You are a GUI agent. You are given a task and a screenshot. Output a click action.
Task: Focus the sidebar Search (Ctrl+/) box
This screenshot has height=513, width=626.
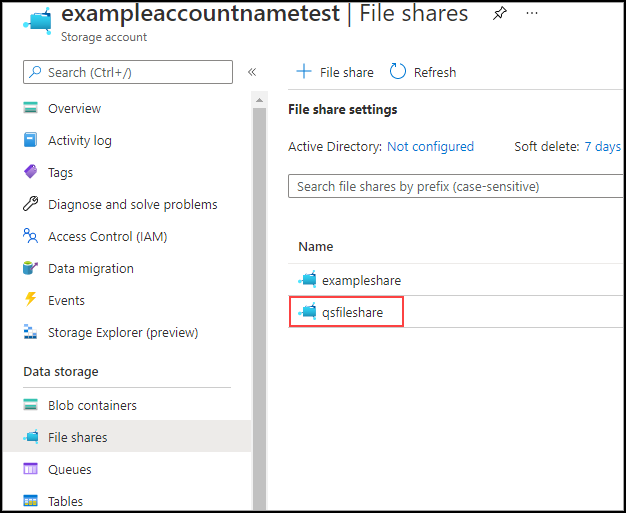click(x=128, y=72)
